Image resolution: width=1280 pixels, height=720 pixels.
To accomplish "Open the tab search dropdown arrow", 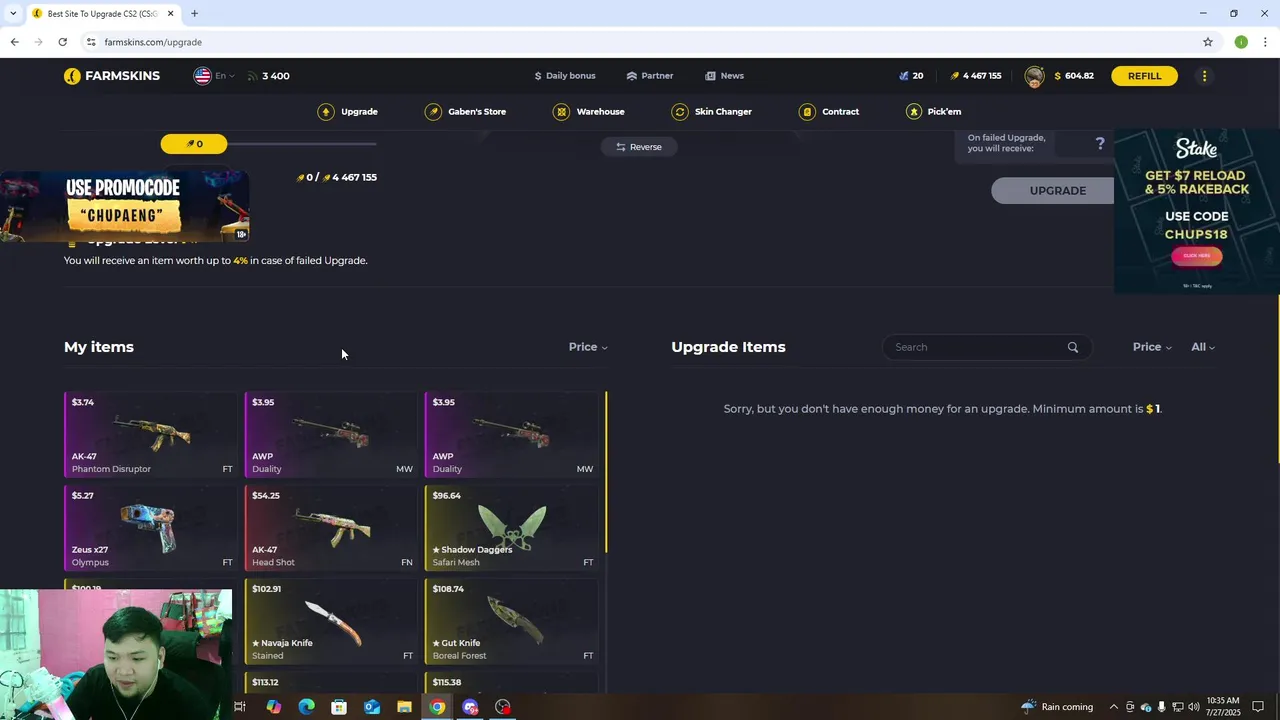I will tap(13, 14).
